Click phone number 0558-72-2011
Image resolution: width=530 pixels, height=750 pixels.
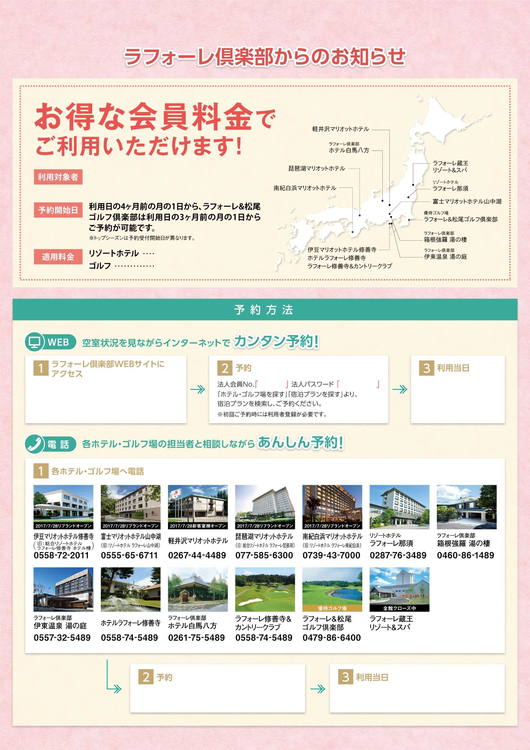pos(61,555)
